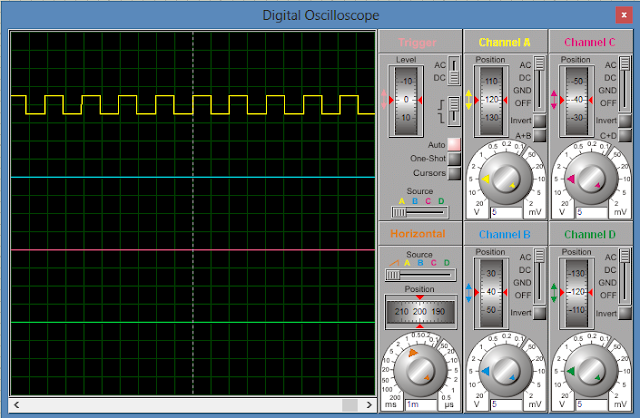Screen dimensions: 640x418
Task: Click Channel C coupling mode slider
Action: tap(624, 84)
